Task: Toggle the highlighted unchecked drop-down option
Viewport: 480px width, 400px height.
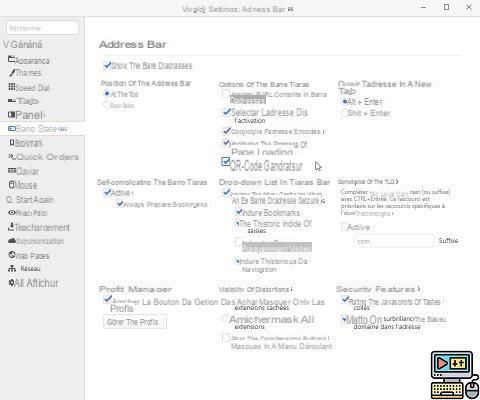Action: (x=238, y=241)
